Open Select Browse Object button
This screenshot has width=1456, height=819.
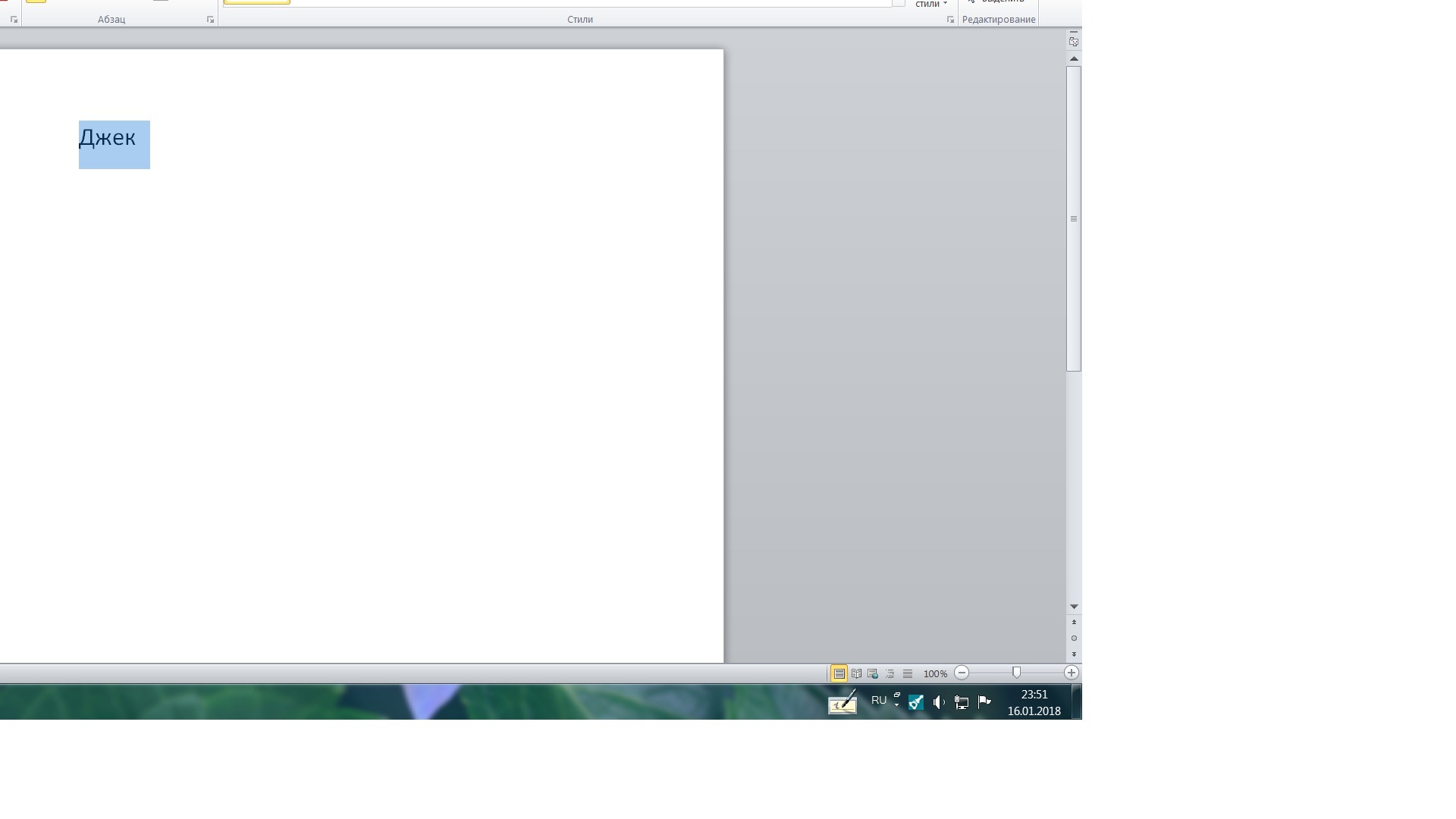1074,638
